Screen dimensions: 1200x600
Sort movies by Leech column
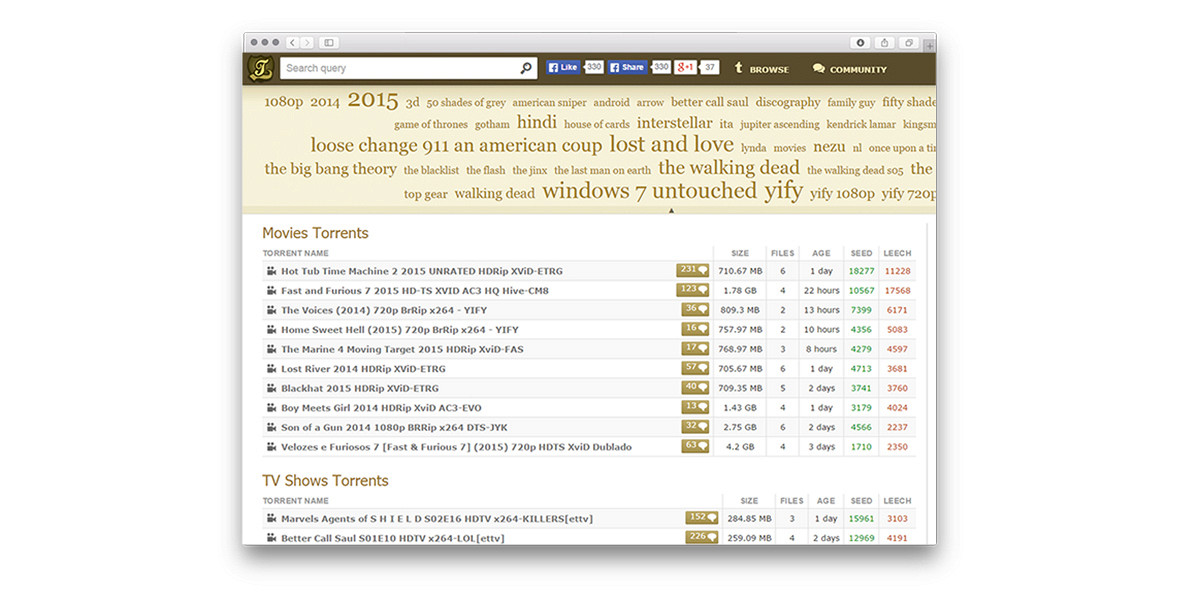coord(897,253)
